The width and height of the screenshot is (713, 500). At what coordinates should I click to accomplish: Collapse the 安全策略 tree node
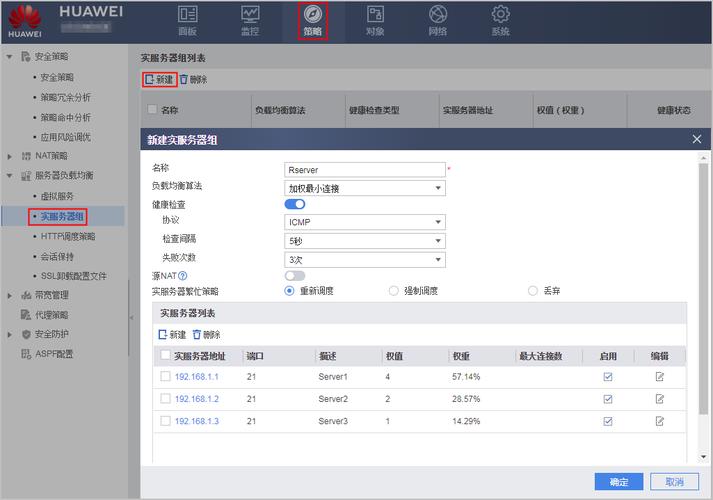[x=10, y=57]
